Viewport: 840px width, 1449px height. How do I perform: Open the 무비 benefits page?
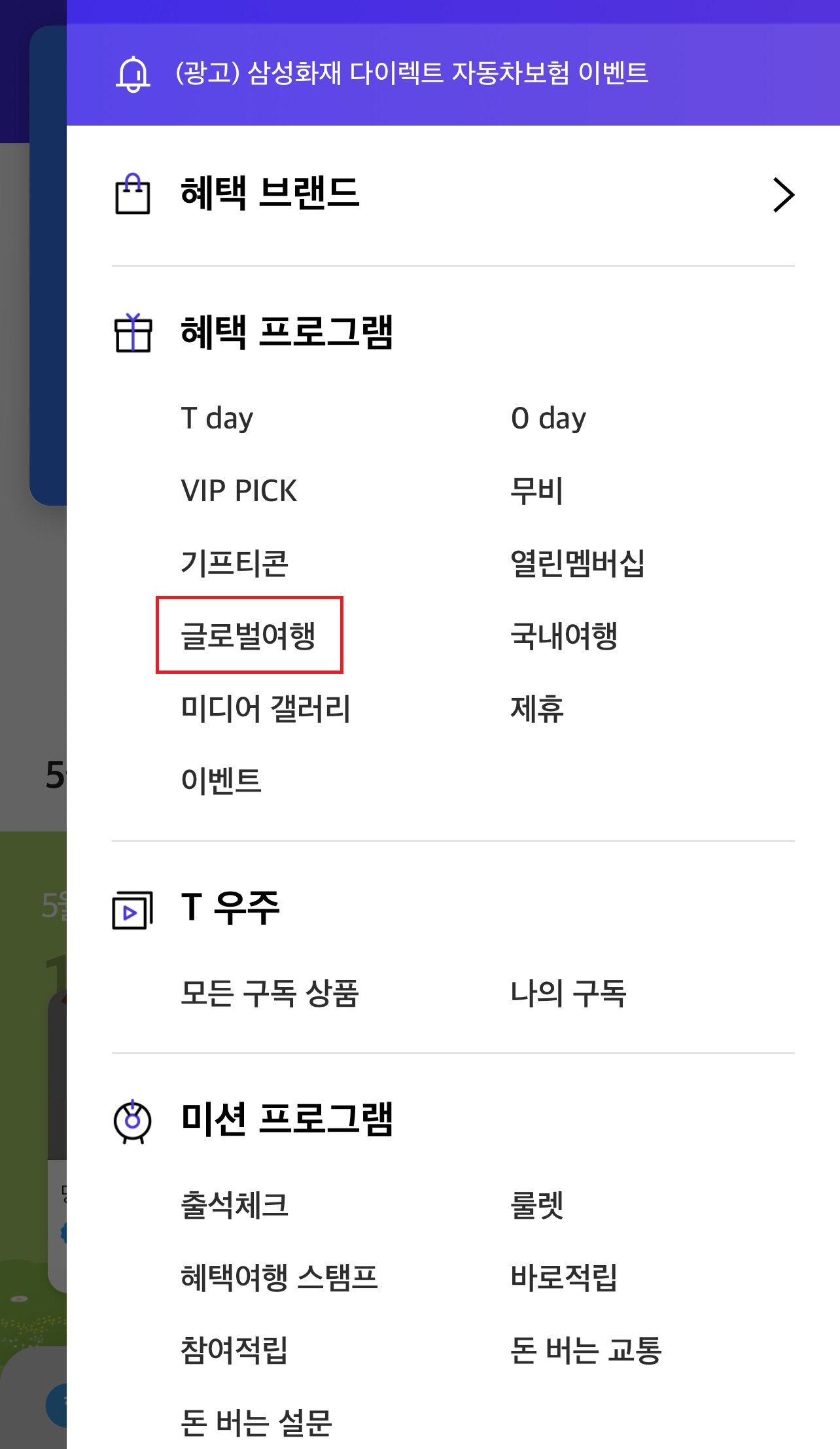tap(536, 491)
